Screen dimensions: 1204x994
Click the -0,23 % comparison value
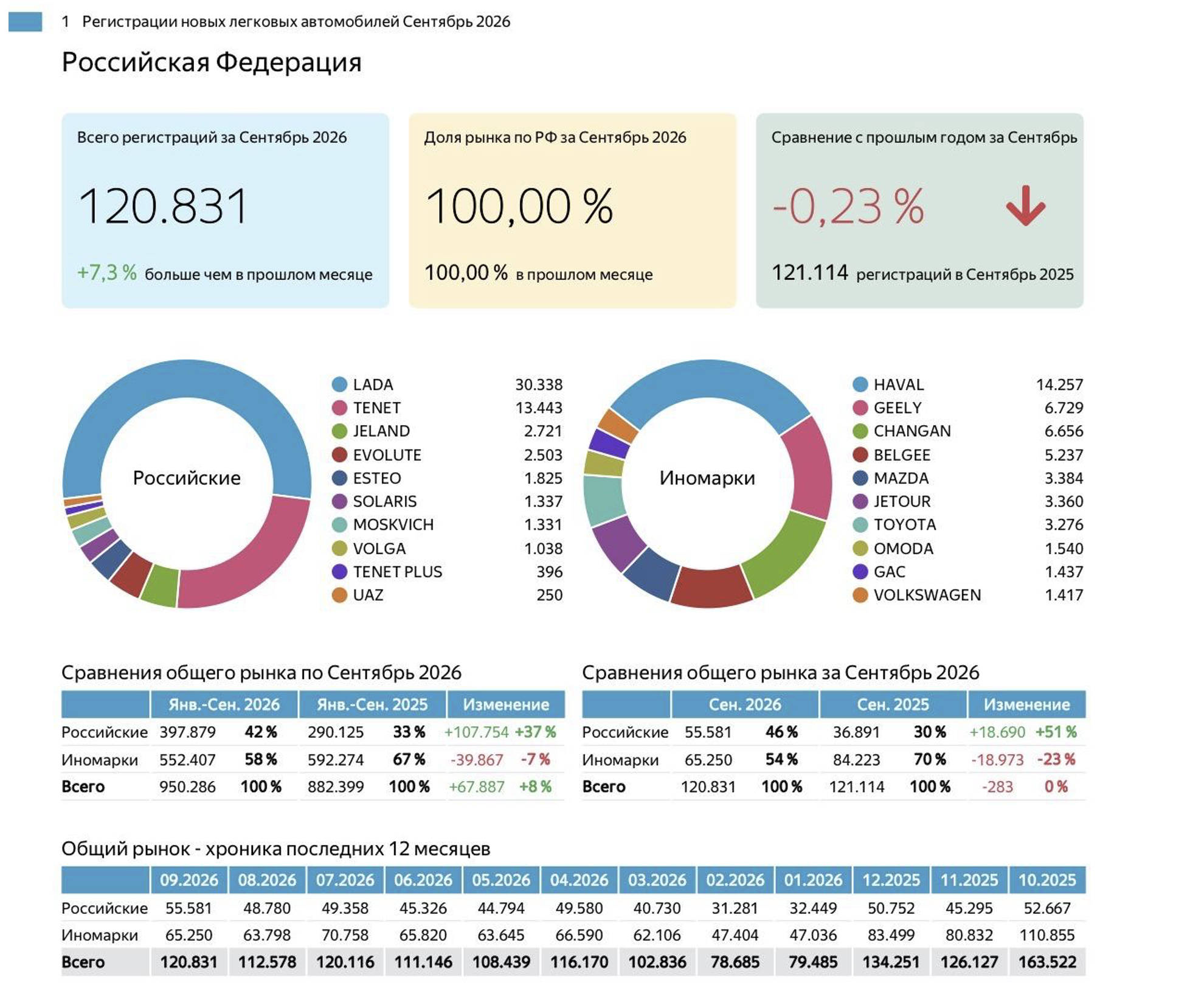(x=848, y=206)
